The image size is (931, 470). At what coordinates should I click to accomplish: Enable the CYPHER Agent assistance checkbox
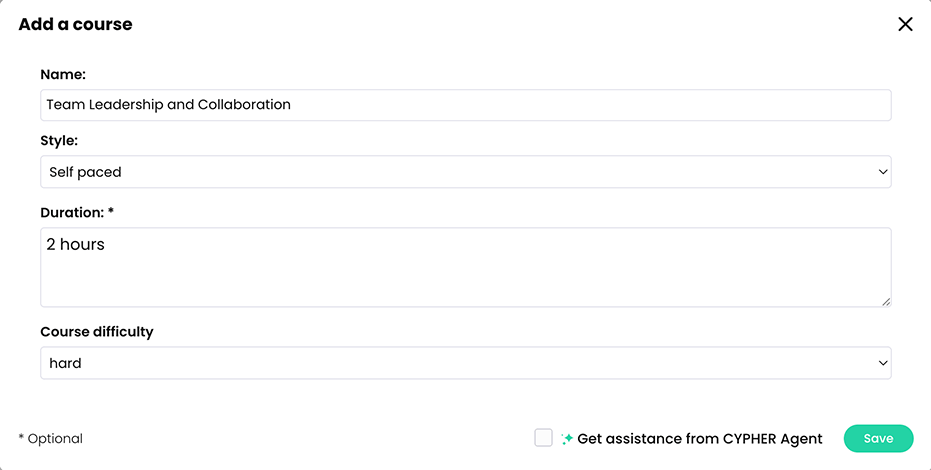point(543,438)
